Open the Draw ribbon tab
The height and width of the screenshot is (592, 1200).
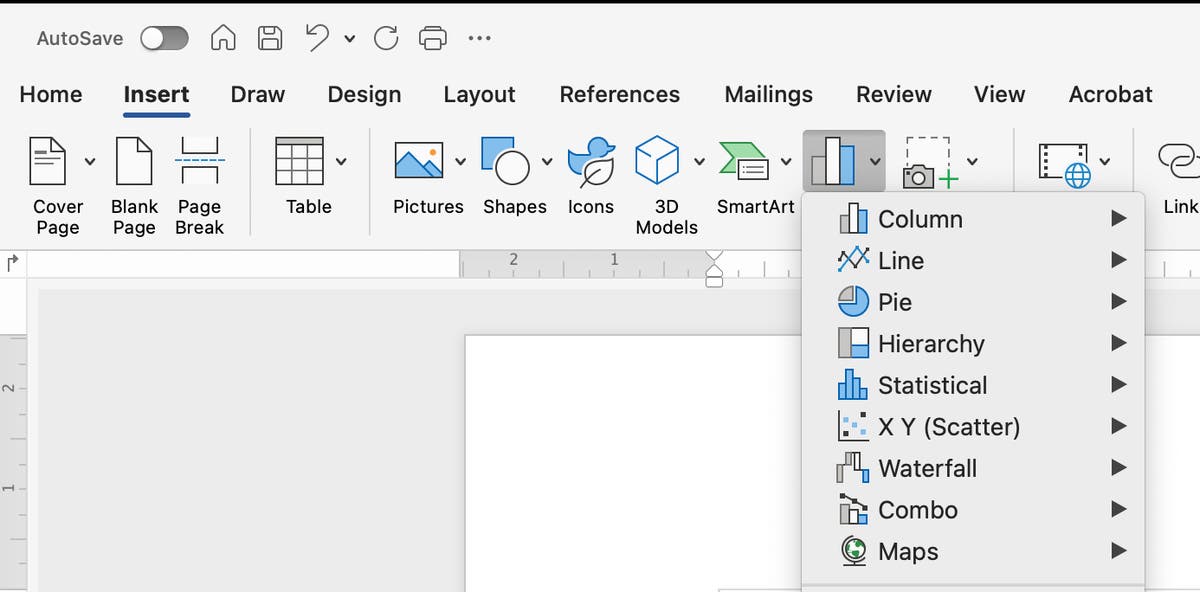click(x=258, y=95)
